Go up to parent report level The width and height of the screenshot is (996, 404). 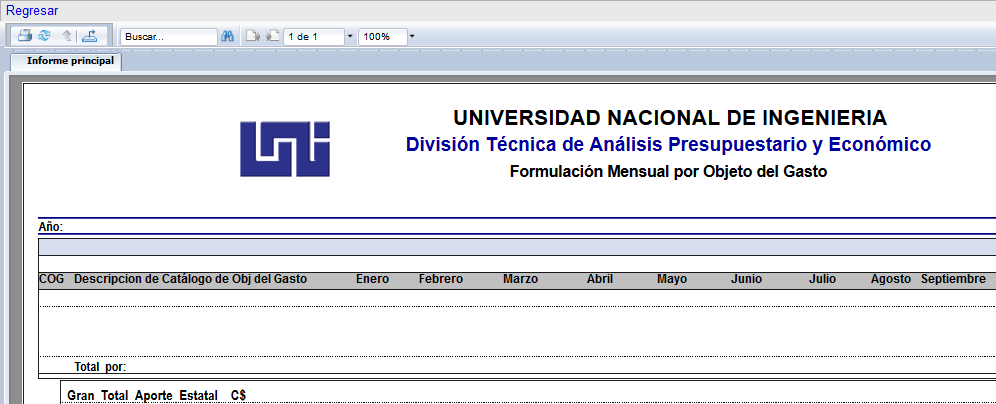tap(67, 36)
